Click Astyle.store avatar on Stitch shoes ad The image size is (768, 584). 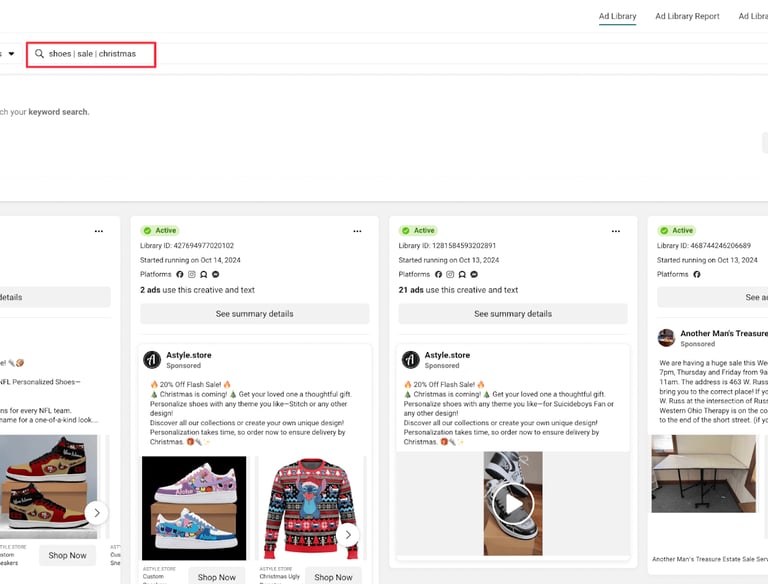(152, 360)
